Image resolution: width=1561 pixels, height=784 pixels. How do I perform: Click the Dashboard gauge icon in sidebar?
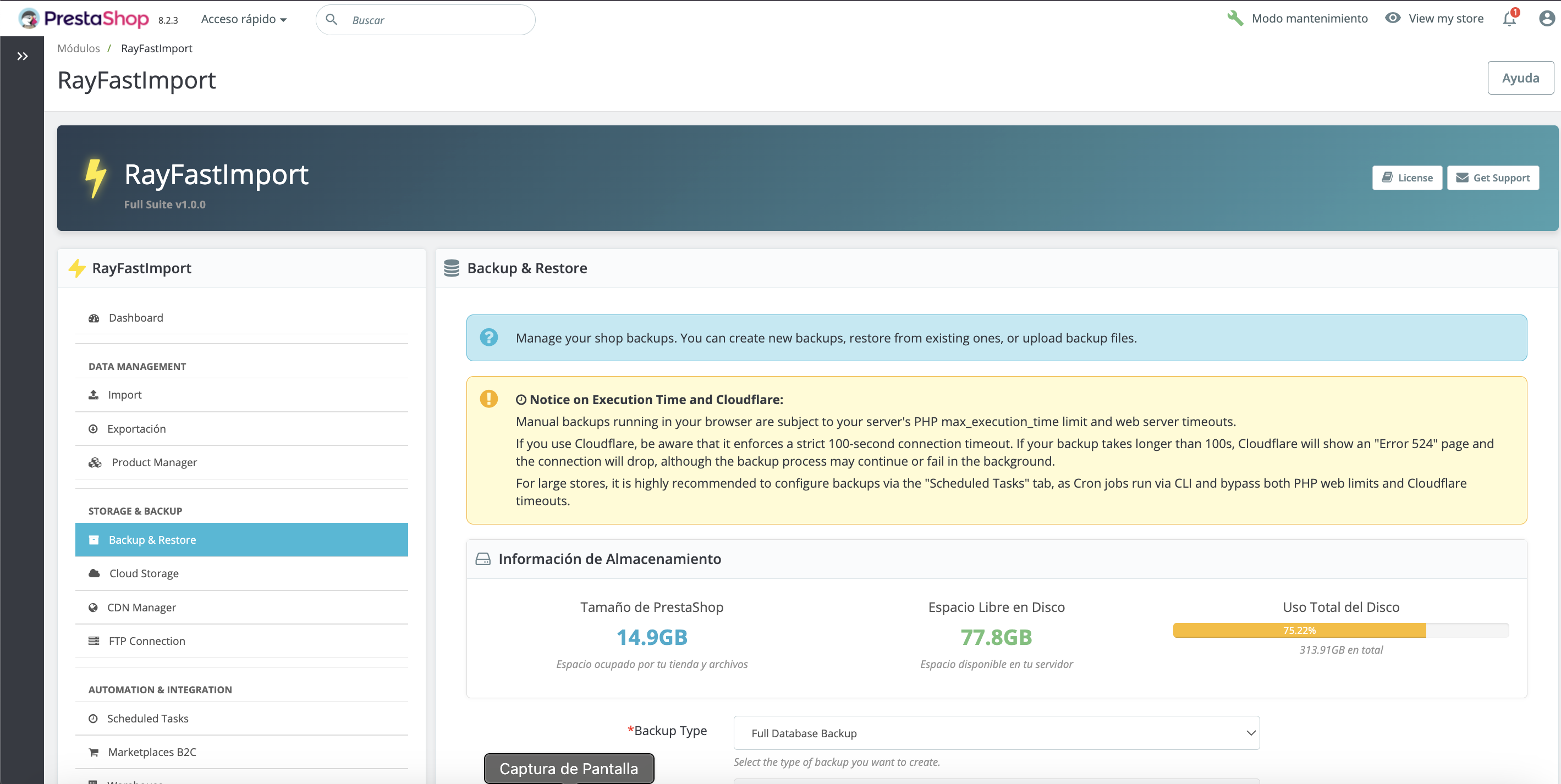point(94,318)
